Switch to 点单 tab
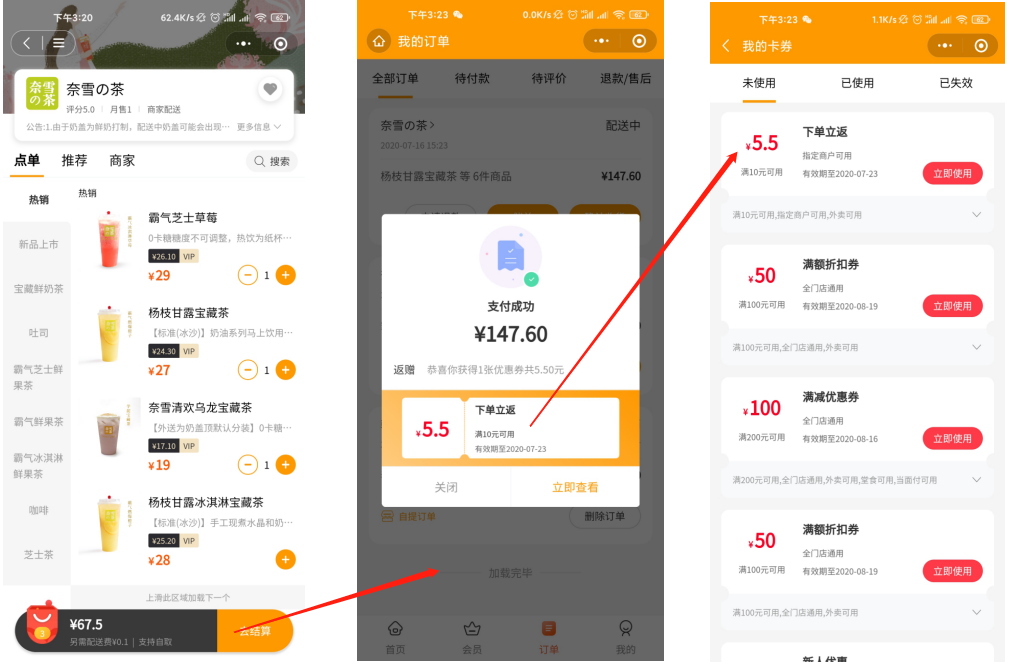Screen dimensions: 1012x672 click(27, 160)
